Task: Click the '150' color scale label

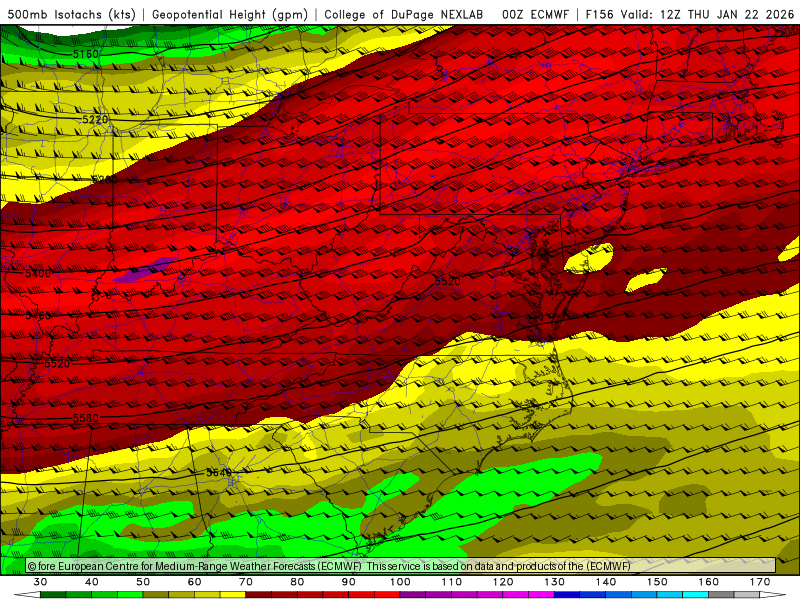Action: [x=657, y=582]
